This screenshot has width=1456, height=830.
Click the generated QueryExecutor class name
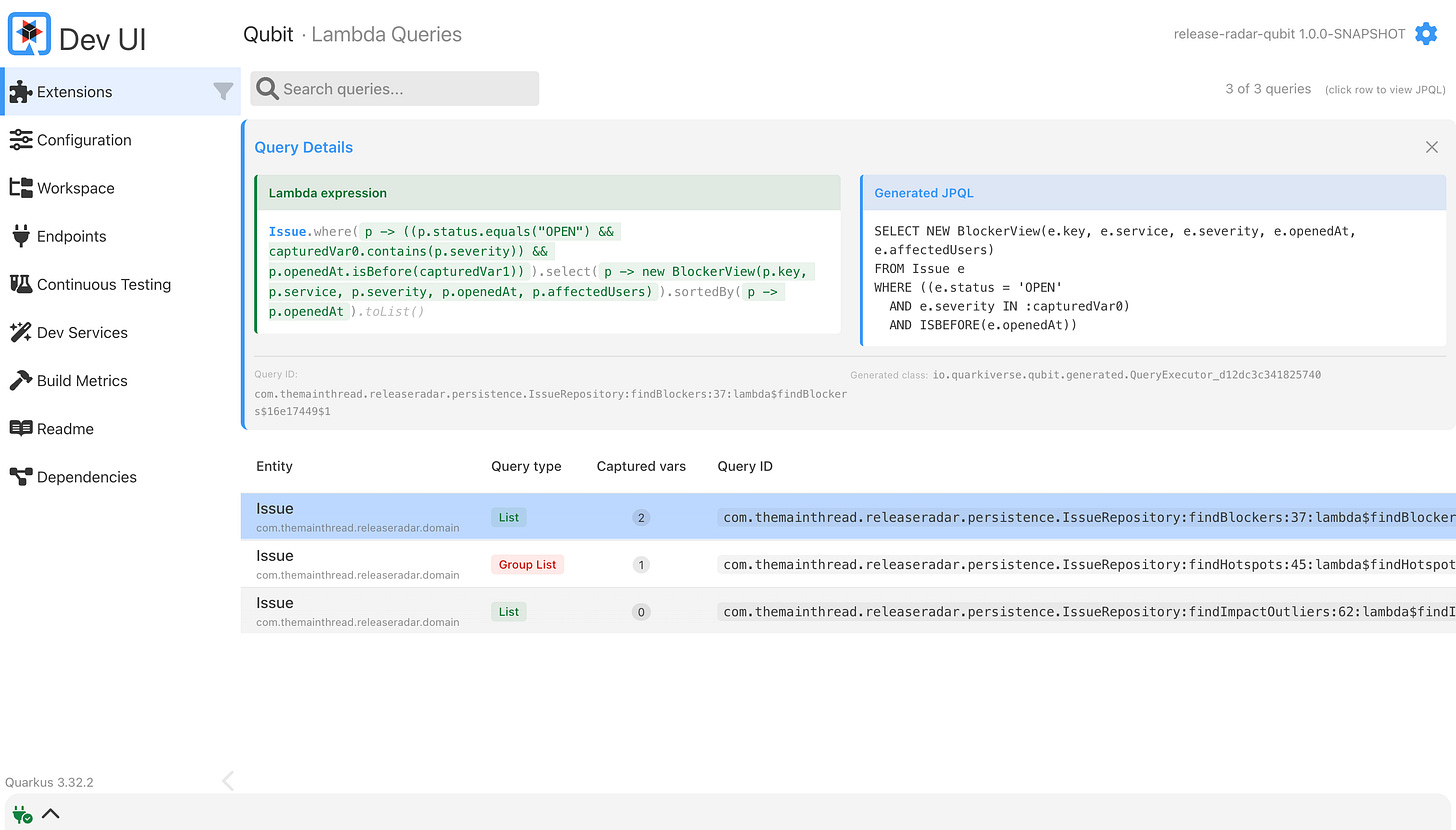1127,375
